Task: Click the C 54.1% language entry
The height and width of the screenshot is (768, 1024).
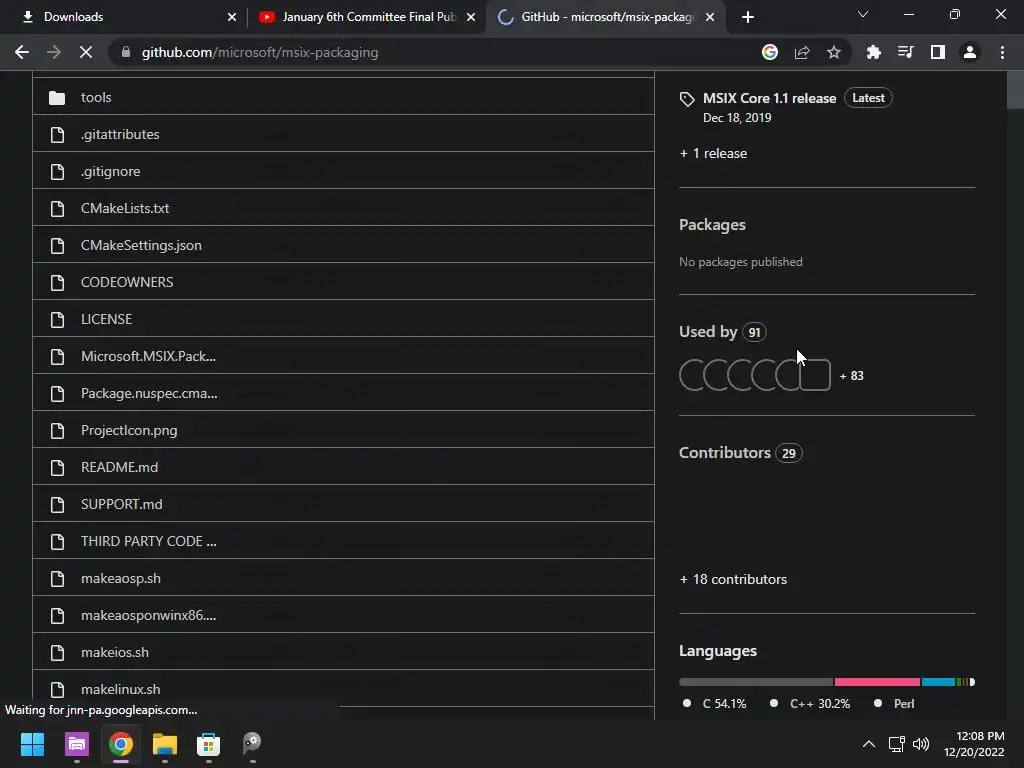Action: pyautogui.click(x=714, y=703)
